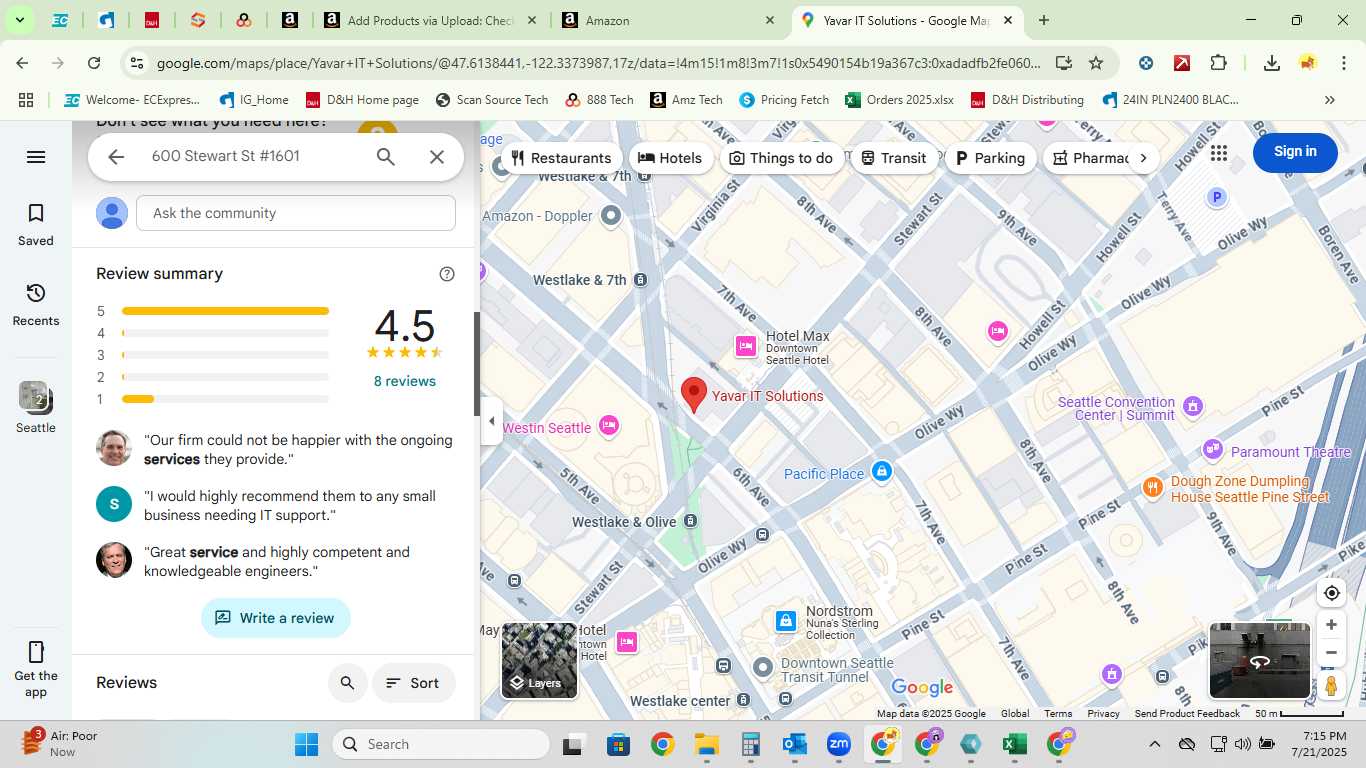
Task: Reload the page
Action: (94, 63)
